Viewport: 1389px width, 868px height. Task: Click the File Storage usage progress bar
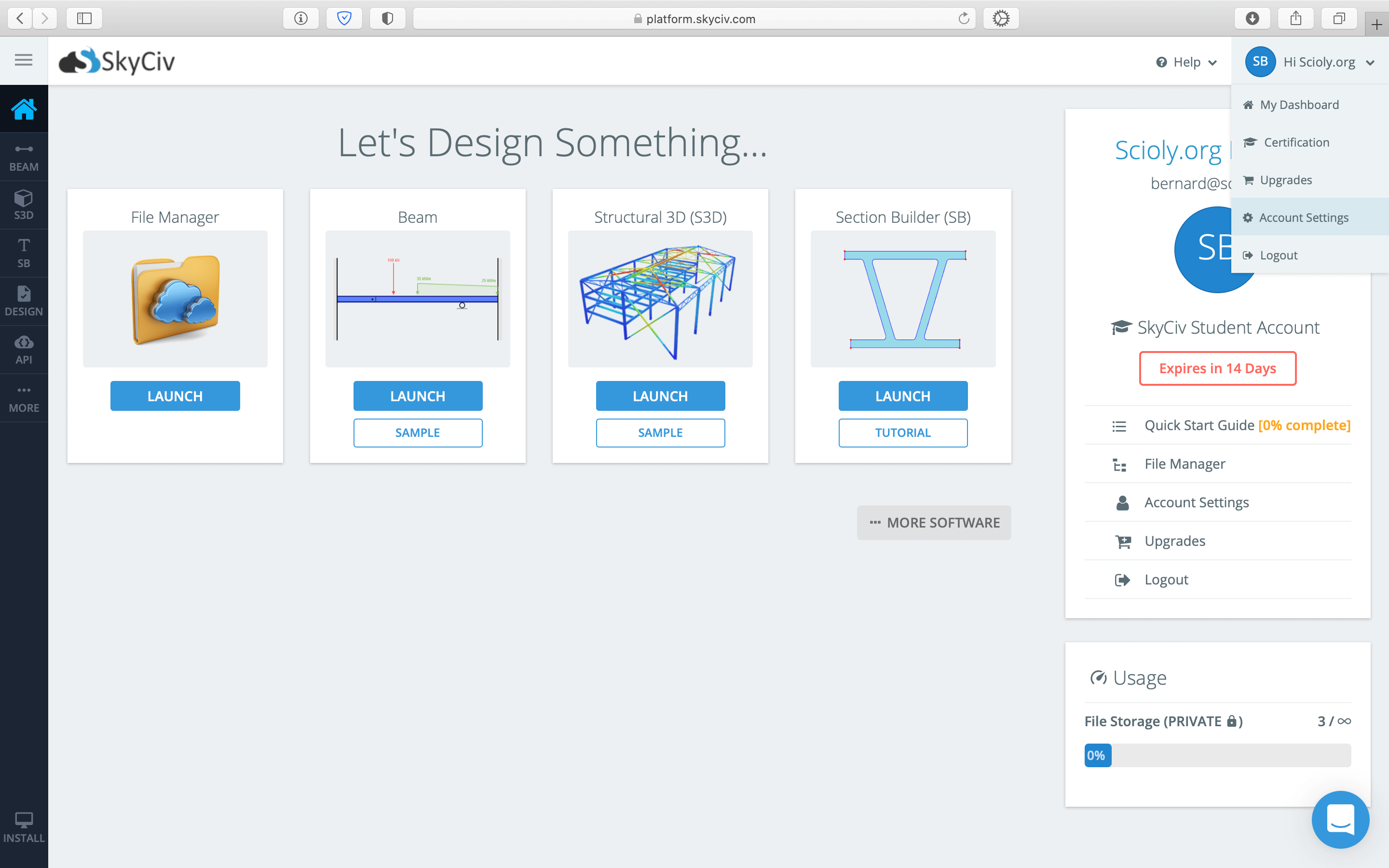point(1217,756)
